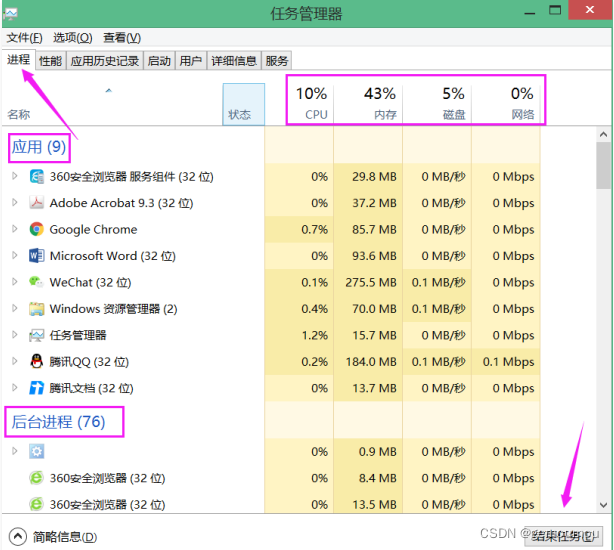
Task: Expand the 360安全浏览器 服务组件 row
Action: point(14,176)
